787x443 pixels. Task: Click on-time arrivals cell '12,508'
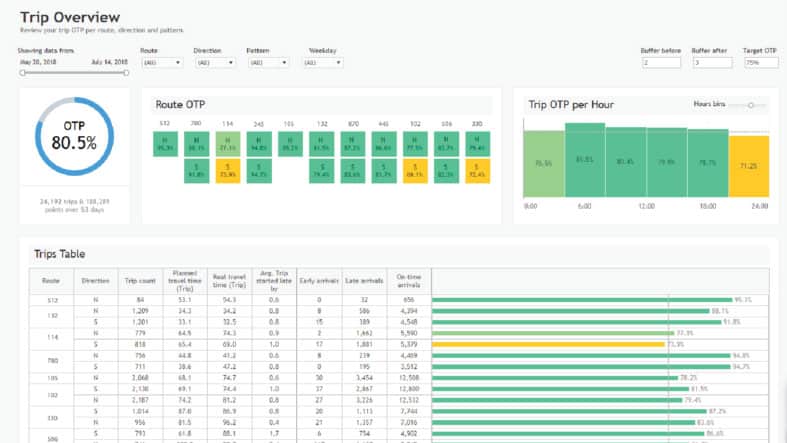coord(409,378)
